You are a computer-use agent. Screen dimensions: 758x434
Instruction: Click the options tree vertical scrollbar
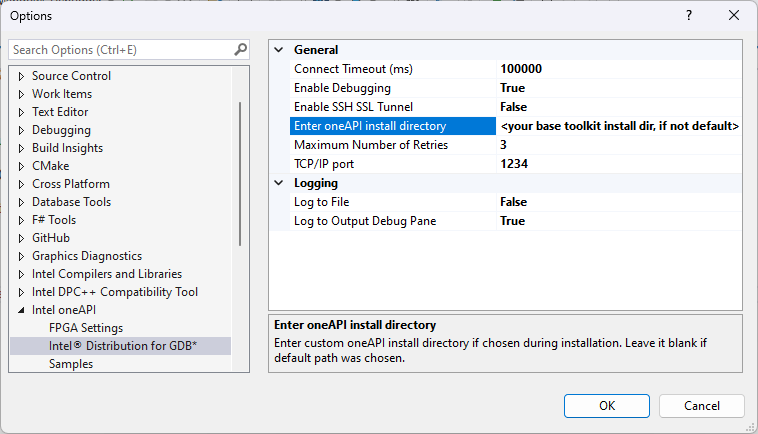pyautogui.click(x=239, y=173)
